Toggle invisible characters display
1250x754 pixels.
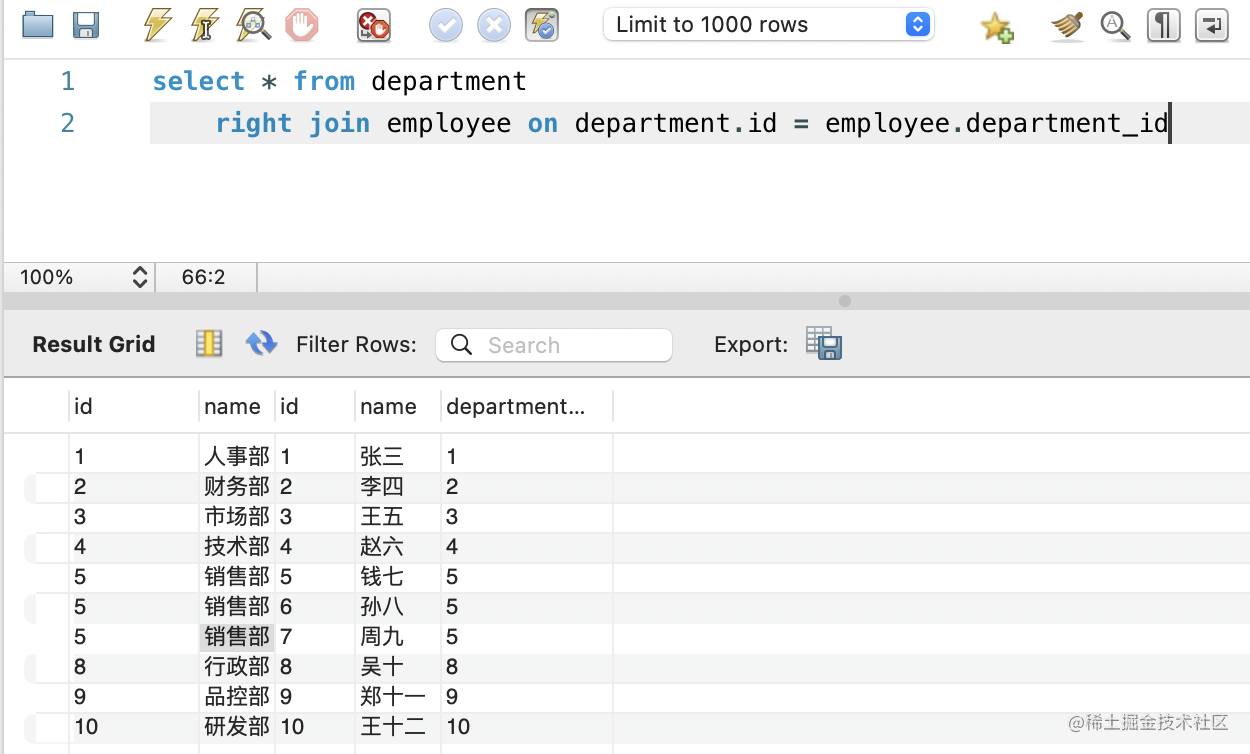pos(1163,25)
